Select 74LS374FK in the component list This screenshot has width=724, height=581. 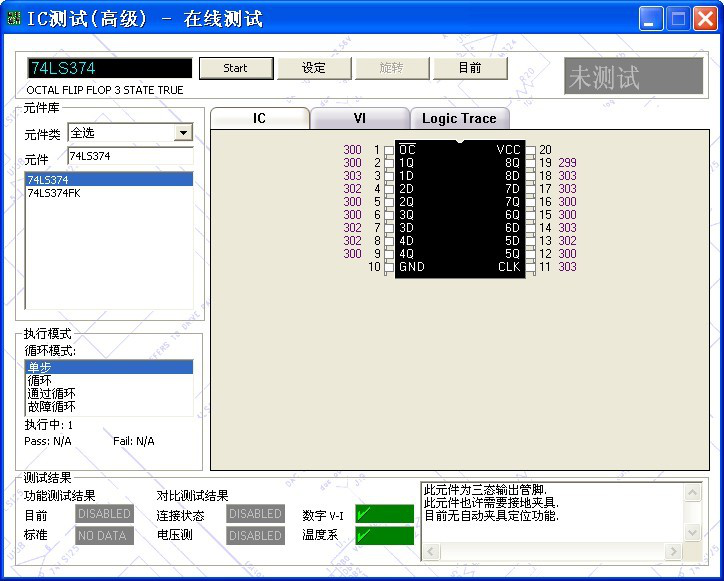tap(109, 193)
